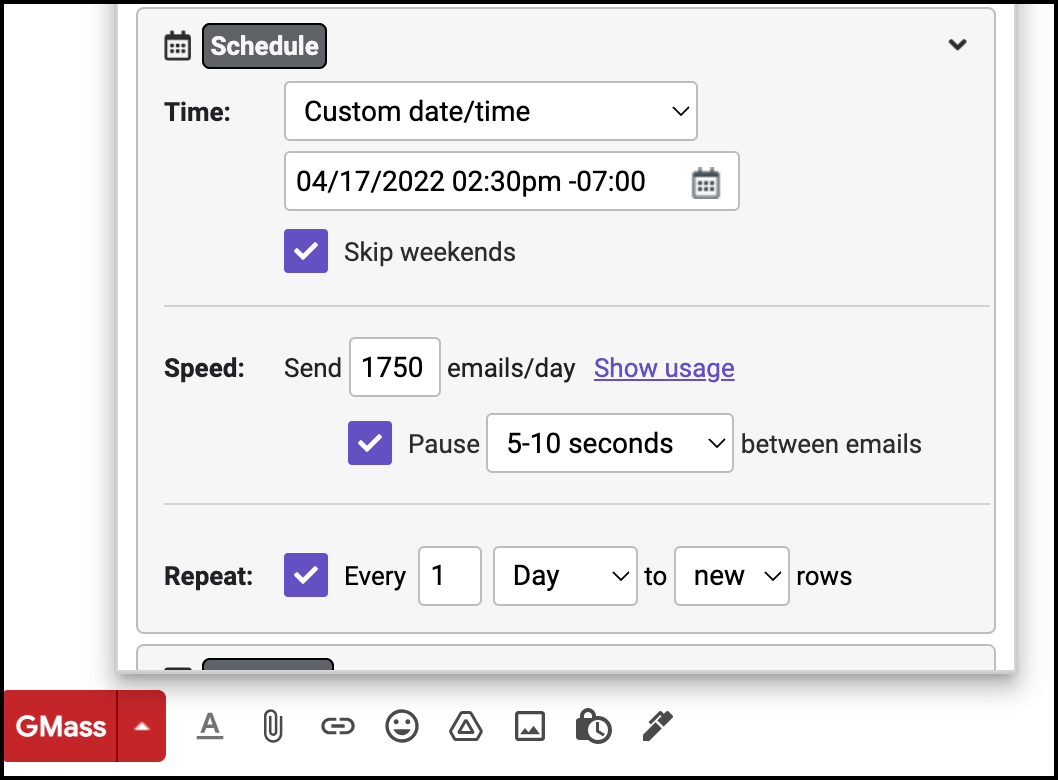Open the date picker calendar icon

click(706, 183)
